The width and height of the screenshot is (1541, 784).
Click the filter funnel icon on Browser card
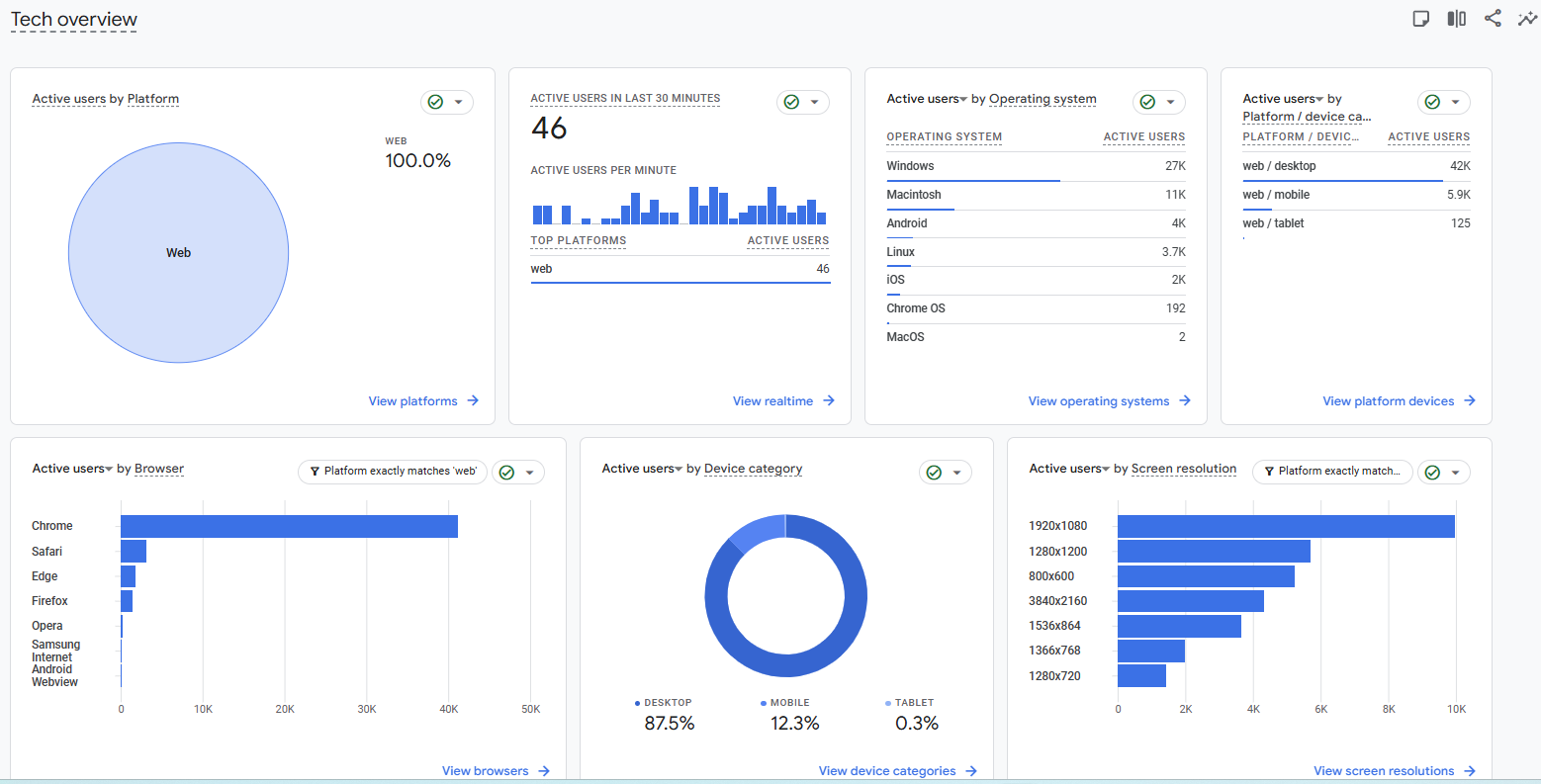click(x=315, y=472)
